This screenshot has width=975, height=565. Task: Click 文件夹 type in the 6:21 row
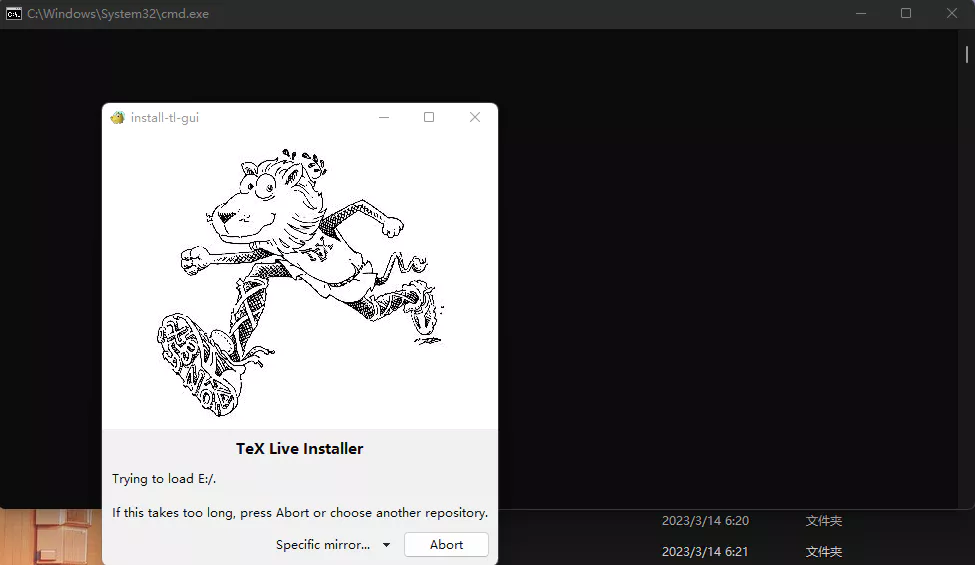point(824,551)
